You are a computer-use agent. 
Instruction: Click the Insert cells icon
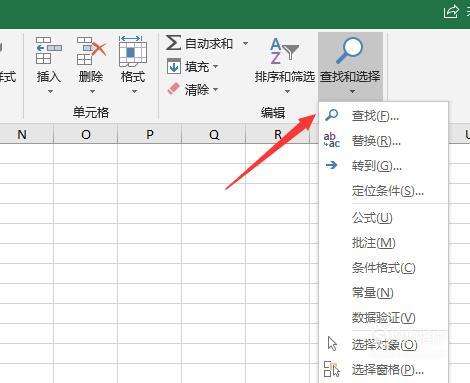tap(48, 50)
